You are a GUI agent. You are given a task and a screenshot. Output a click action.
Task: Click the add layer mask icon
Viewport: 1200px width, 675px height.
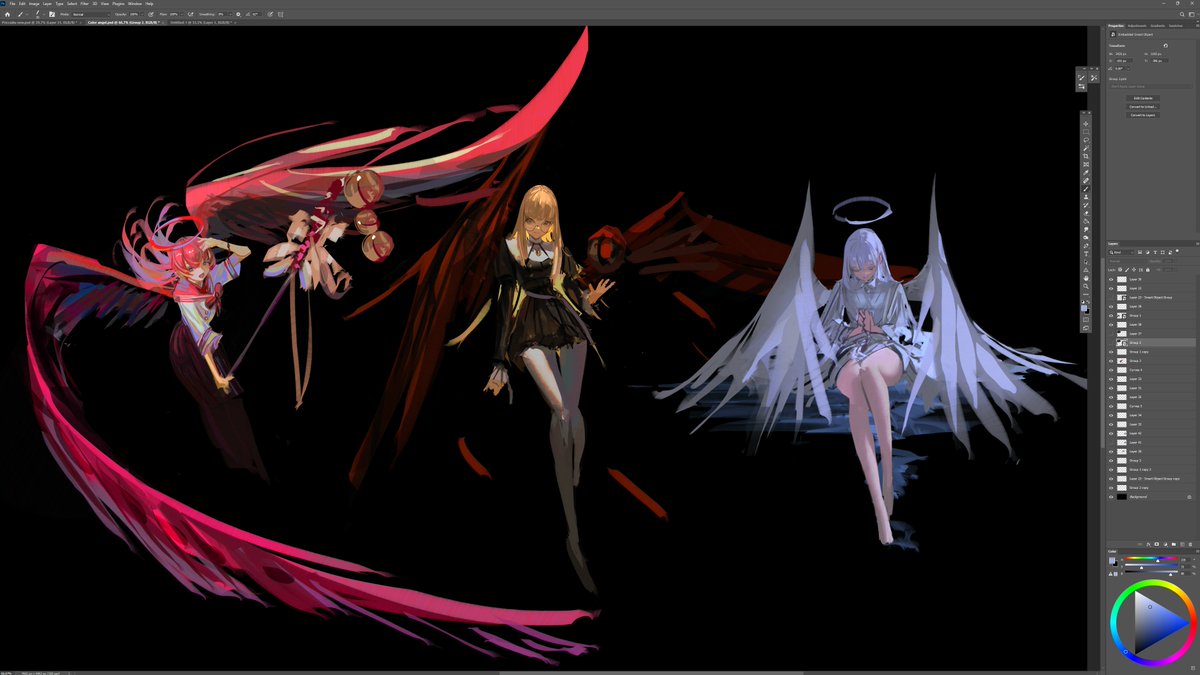pos(1157,544)
